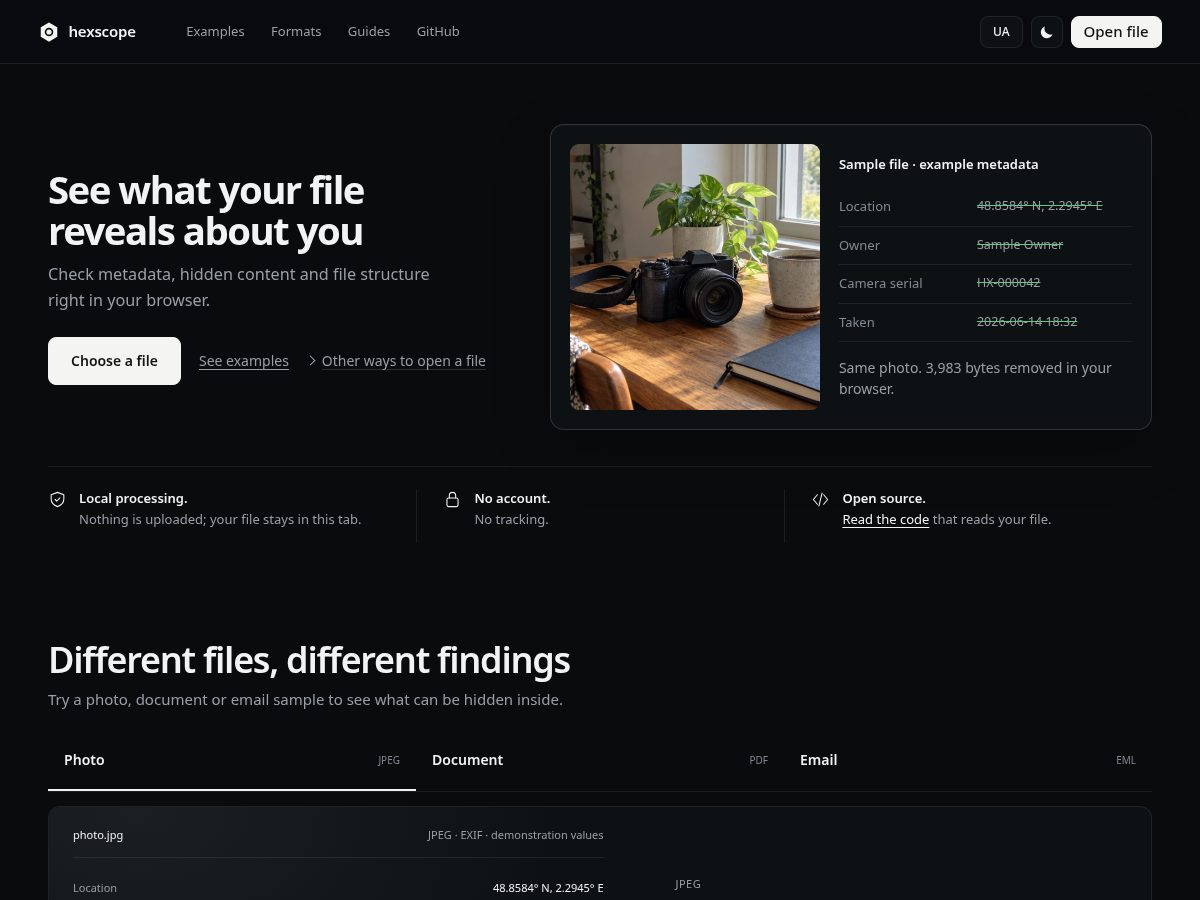Image resolution: width=1200 pixels, height=900 pixels.
Task: Open the Examples nav item
Action: [x=215, y=32]
